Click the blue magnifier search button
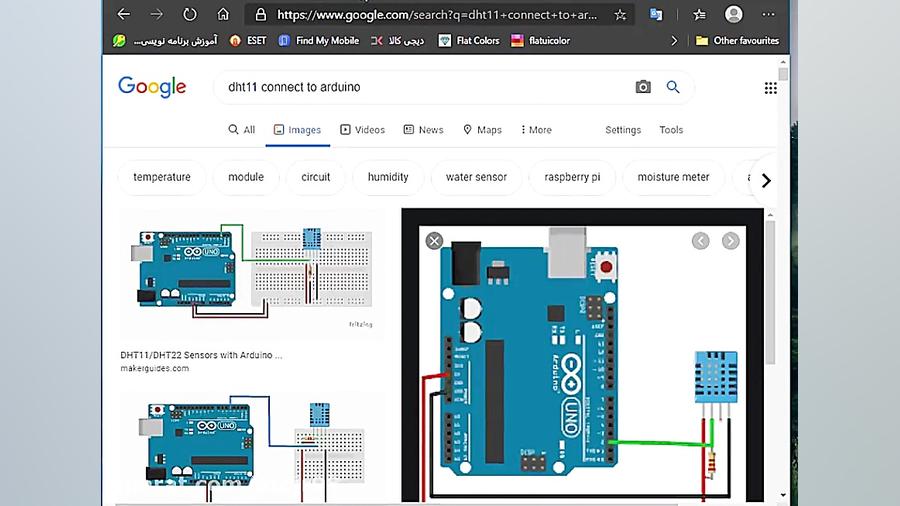Screen dimensions: 900x506 [x=673, y=87]
